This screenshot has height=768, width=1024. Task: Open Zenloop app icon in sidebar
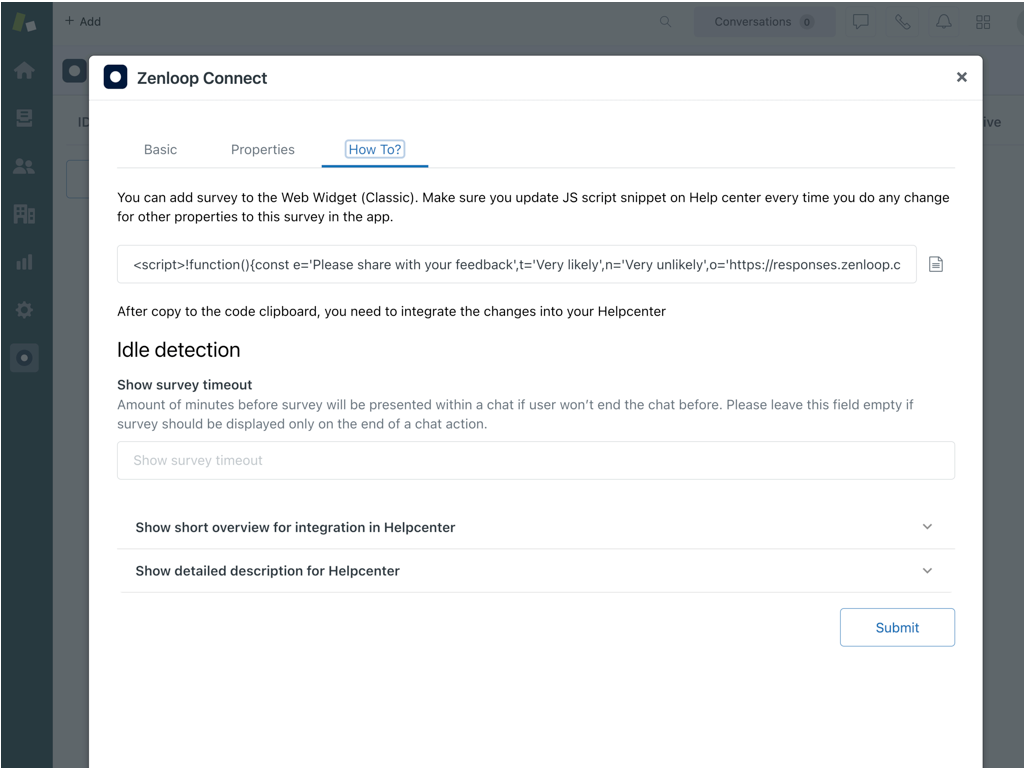(24, 358)
